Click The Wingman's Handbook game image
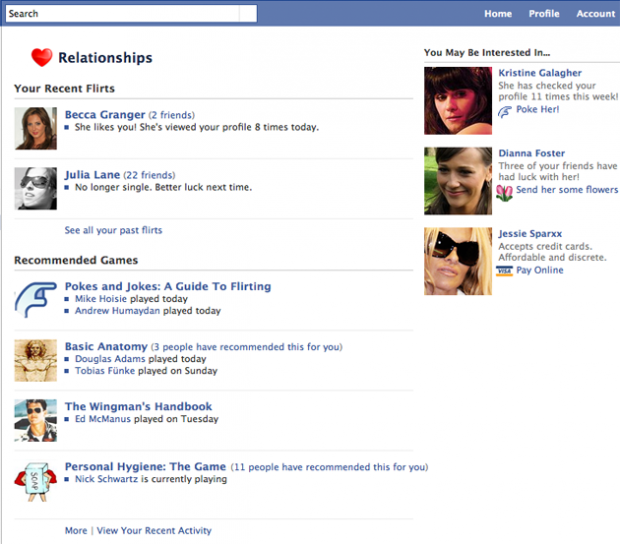Screen dimensions: 620x544 coord(36,420)
